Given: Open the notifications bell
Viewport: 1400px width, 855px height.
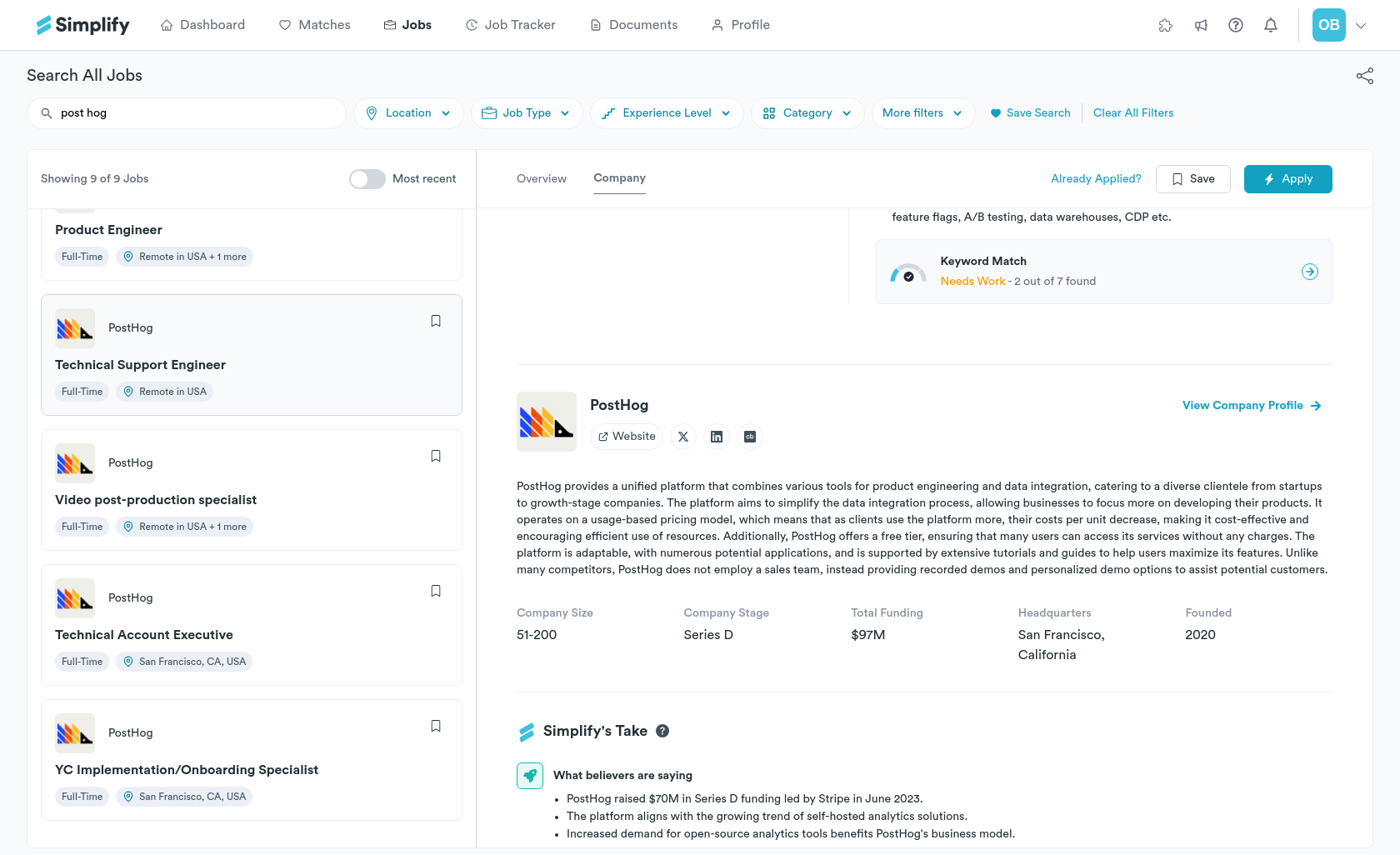Looking at the screenshot, I should point(1270,25).
